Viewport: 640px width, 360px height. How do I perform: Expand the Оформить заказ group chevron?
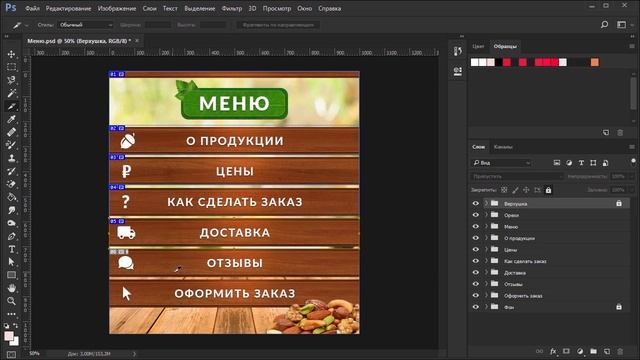(x=486, y=295)
